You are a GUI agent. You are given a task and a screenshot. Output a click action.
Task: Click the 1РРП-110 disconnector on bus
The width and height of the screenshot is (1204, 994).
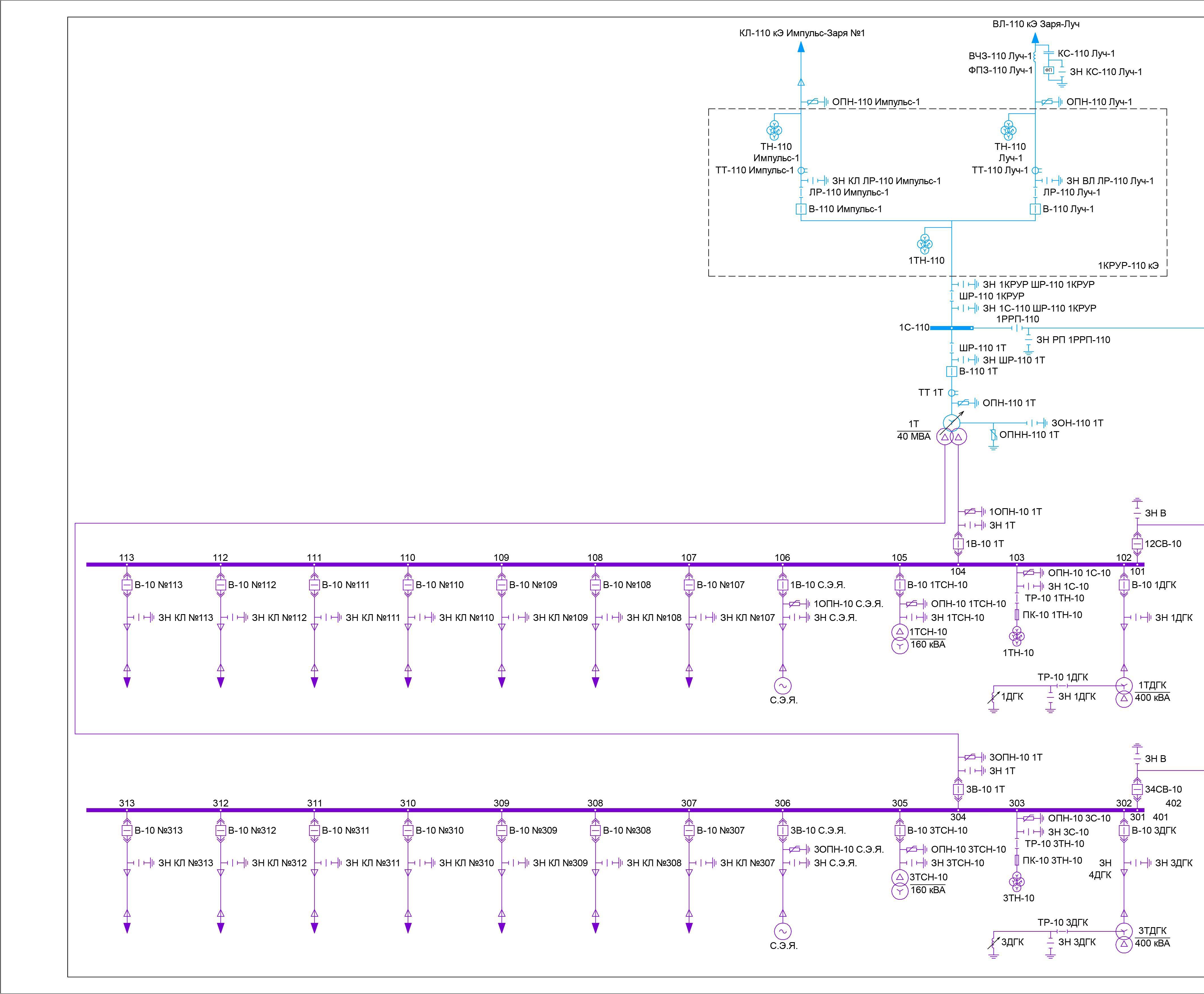pos(1017,328)
